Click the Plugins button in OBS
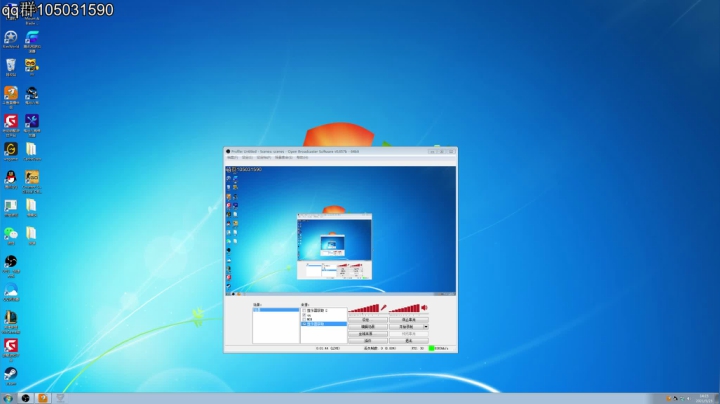 tap(367, 341)
